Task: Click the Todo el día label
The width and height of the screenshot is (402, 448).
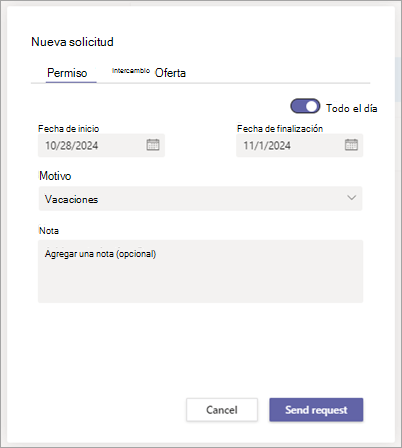Action: (352, 108)
